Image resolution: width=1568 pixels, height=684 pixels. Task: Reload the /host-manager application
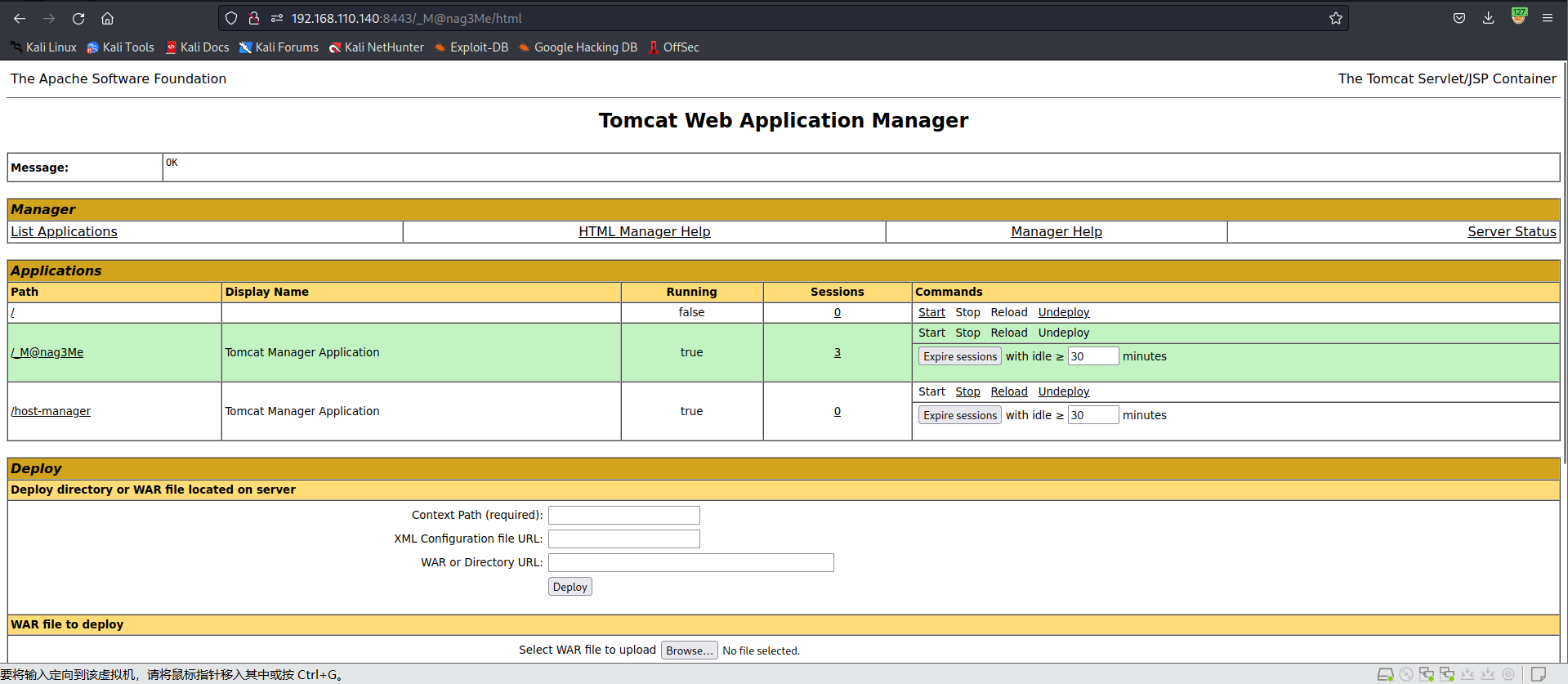click(1009, 391)
